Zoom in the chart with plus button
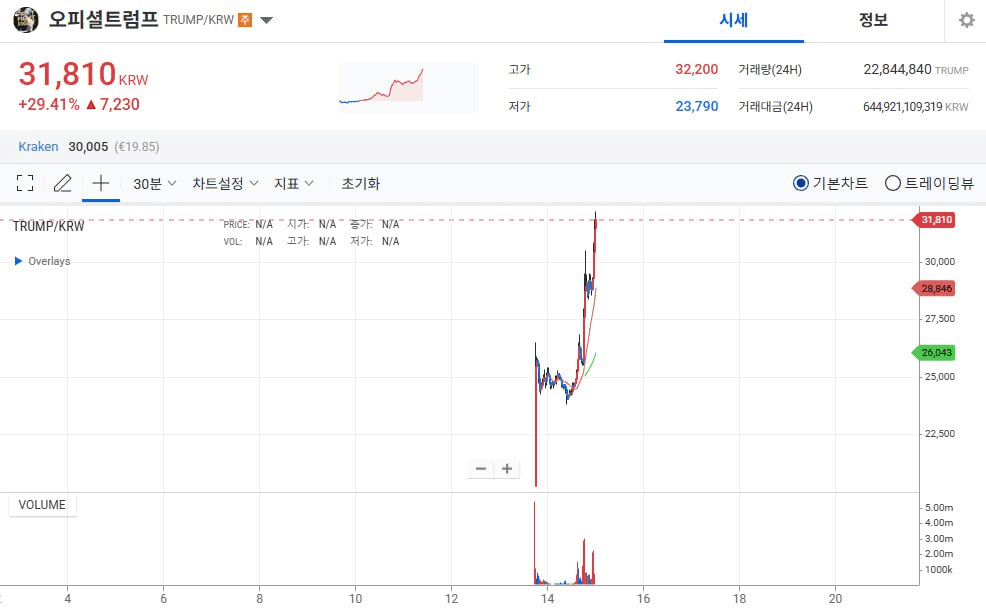The height and width of the screenshot is (610, 986). pos(507,469)
